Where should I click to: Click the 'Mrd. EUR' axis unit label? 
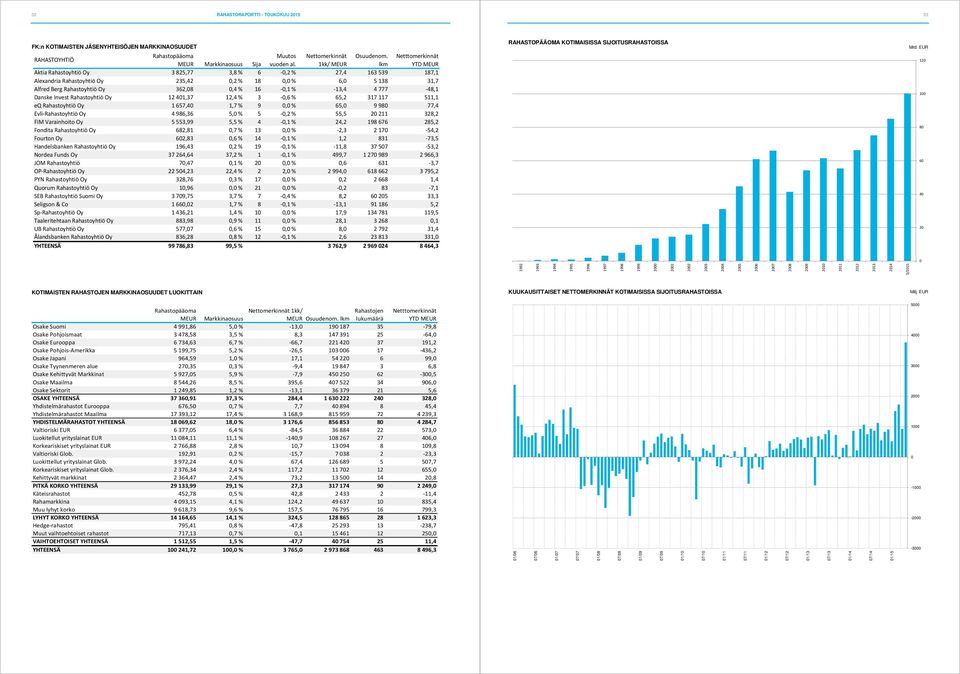pos(918,47)
